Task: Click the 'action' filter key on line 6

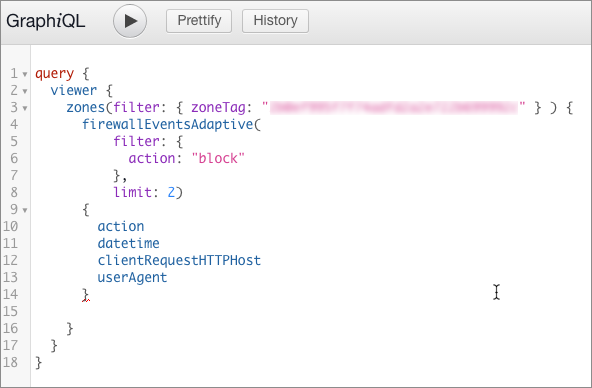Action: pyautogui.click(x=152, y=158)
